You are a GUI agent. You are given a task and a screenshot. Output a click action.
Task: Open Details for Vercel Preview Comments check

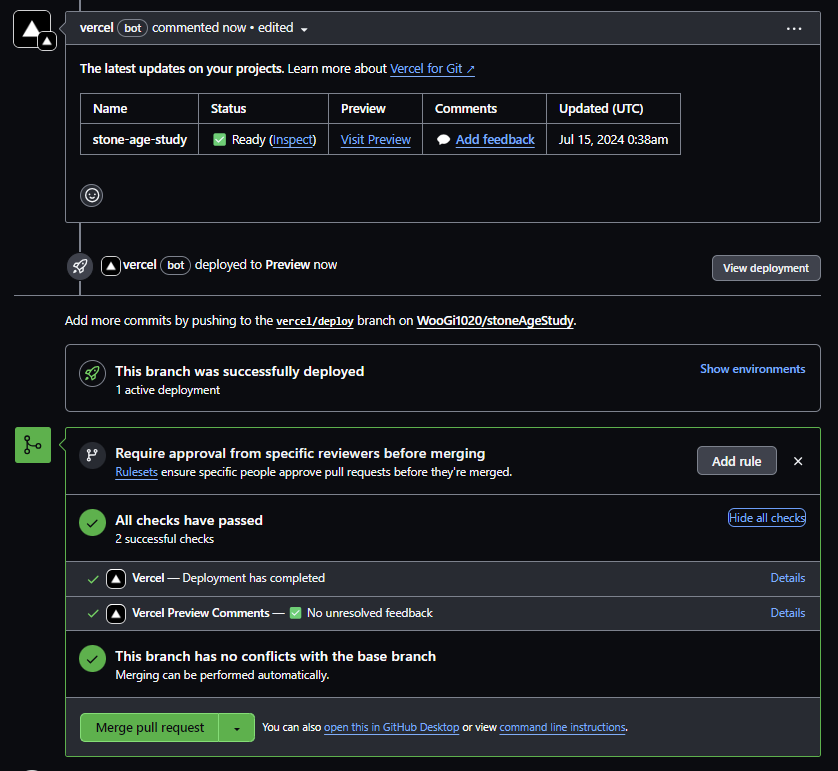pos(787,613)
